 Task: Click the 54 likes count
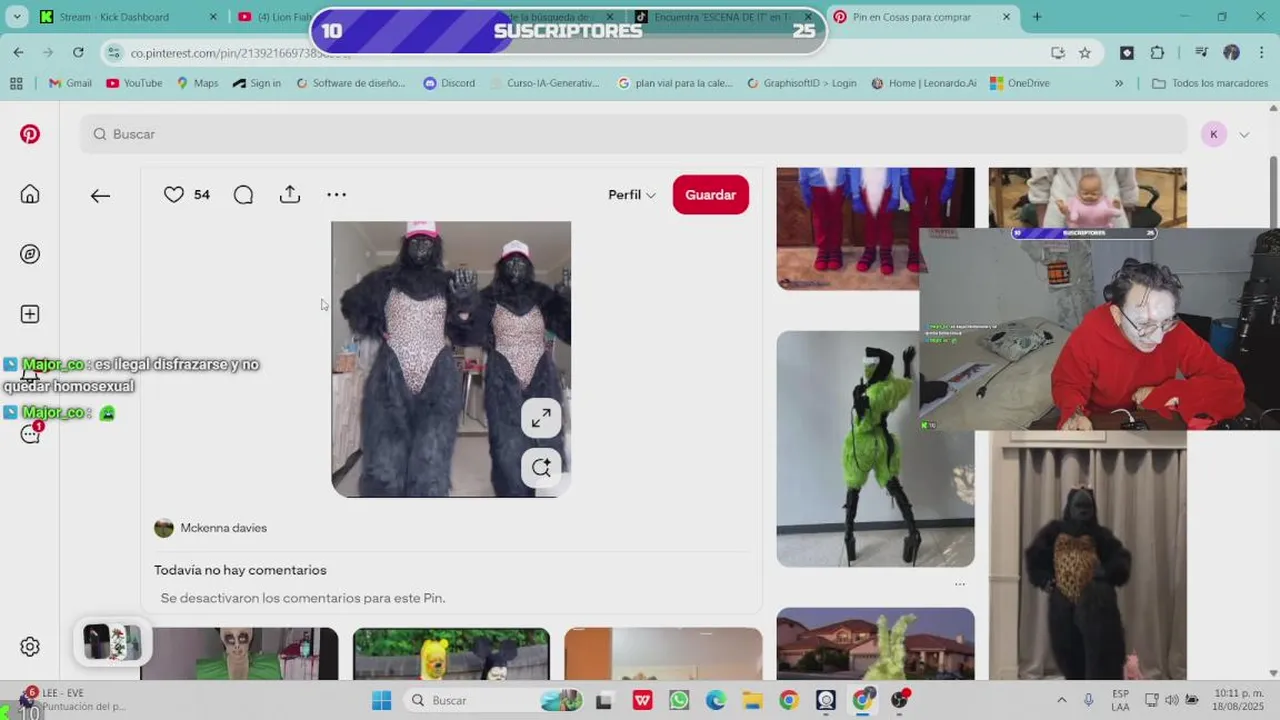[x=202, y=195]
